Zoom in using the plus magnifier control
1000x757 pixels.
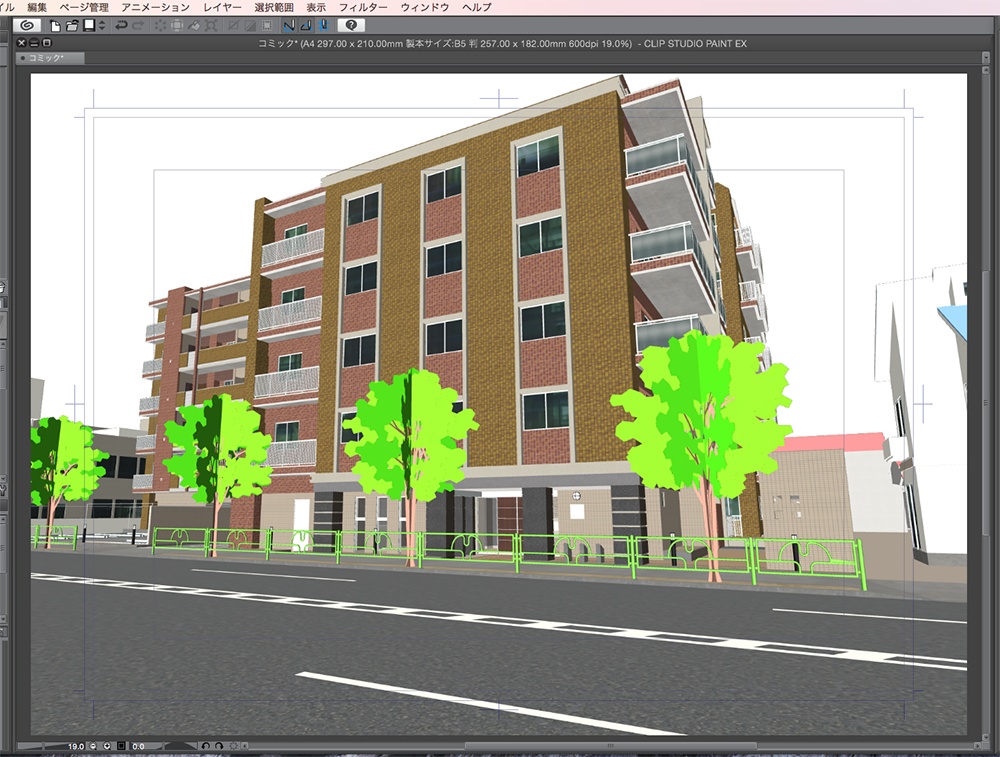(x=108, y=746)
